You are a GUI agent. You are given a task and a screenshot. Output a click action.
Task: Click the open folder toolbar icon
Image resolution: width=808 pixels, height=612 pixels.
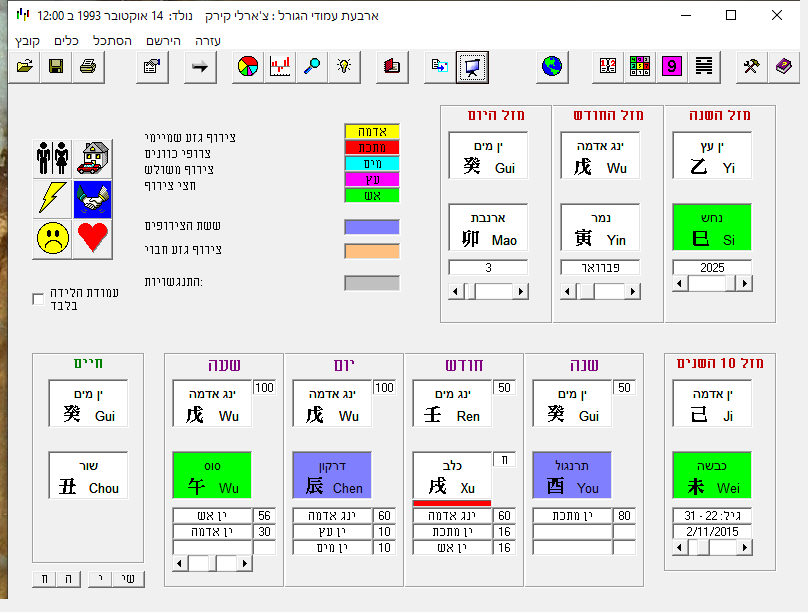click(x=25, y=67)
